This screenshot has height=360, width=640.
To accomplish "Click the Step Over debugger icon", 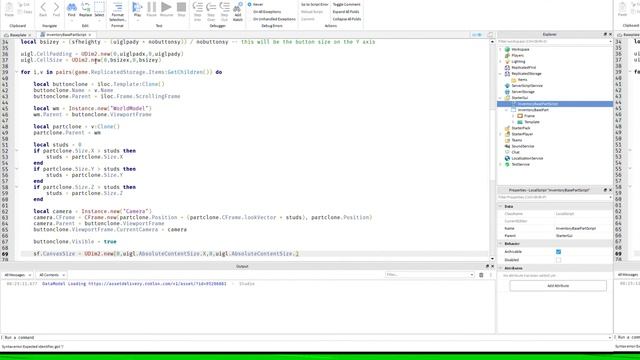I will pos(211,7).
